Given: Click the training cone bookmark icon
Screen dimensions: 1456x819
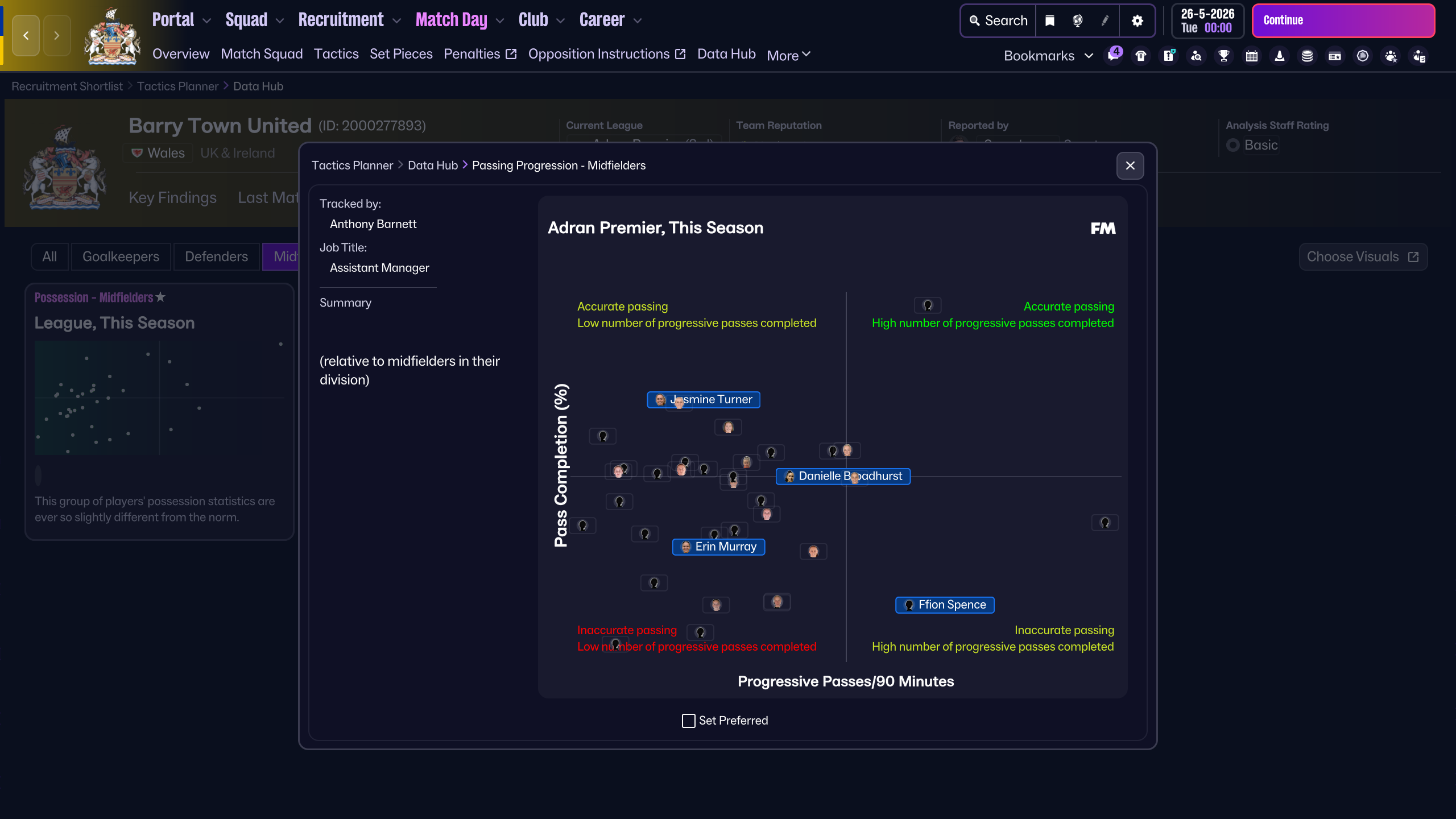Looking at the screenshot, I should tap(1280, 56).
